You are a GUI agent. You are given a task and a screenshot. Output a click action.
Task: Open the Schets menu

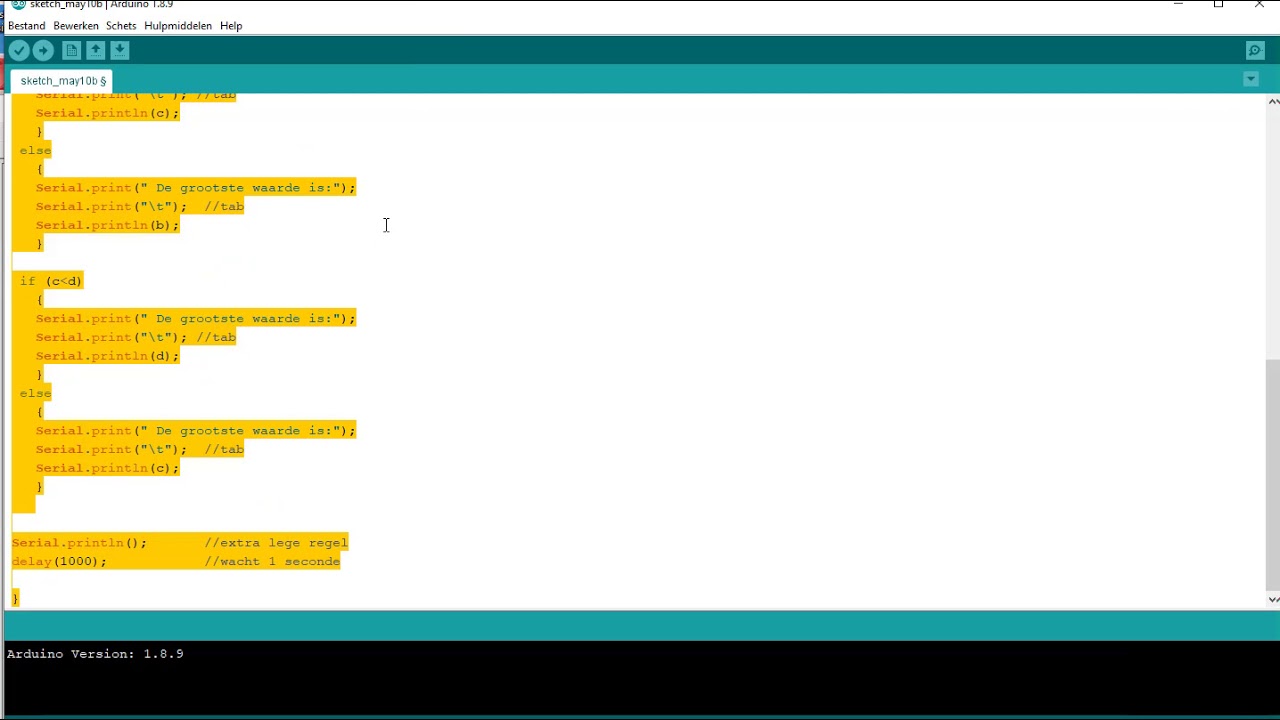point(121,25)
